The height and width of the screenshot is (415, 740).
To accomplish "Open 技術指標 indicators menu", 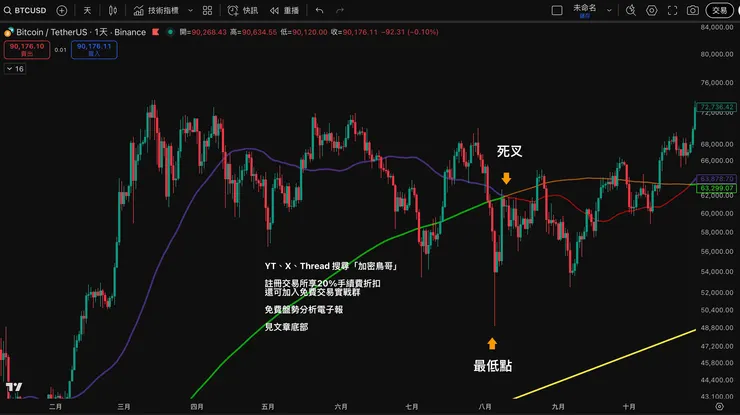I will (156, 10).
